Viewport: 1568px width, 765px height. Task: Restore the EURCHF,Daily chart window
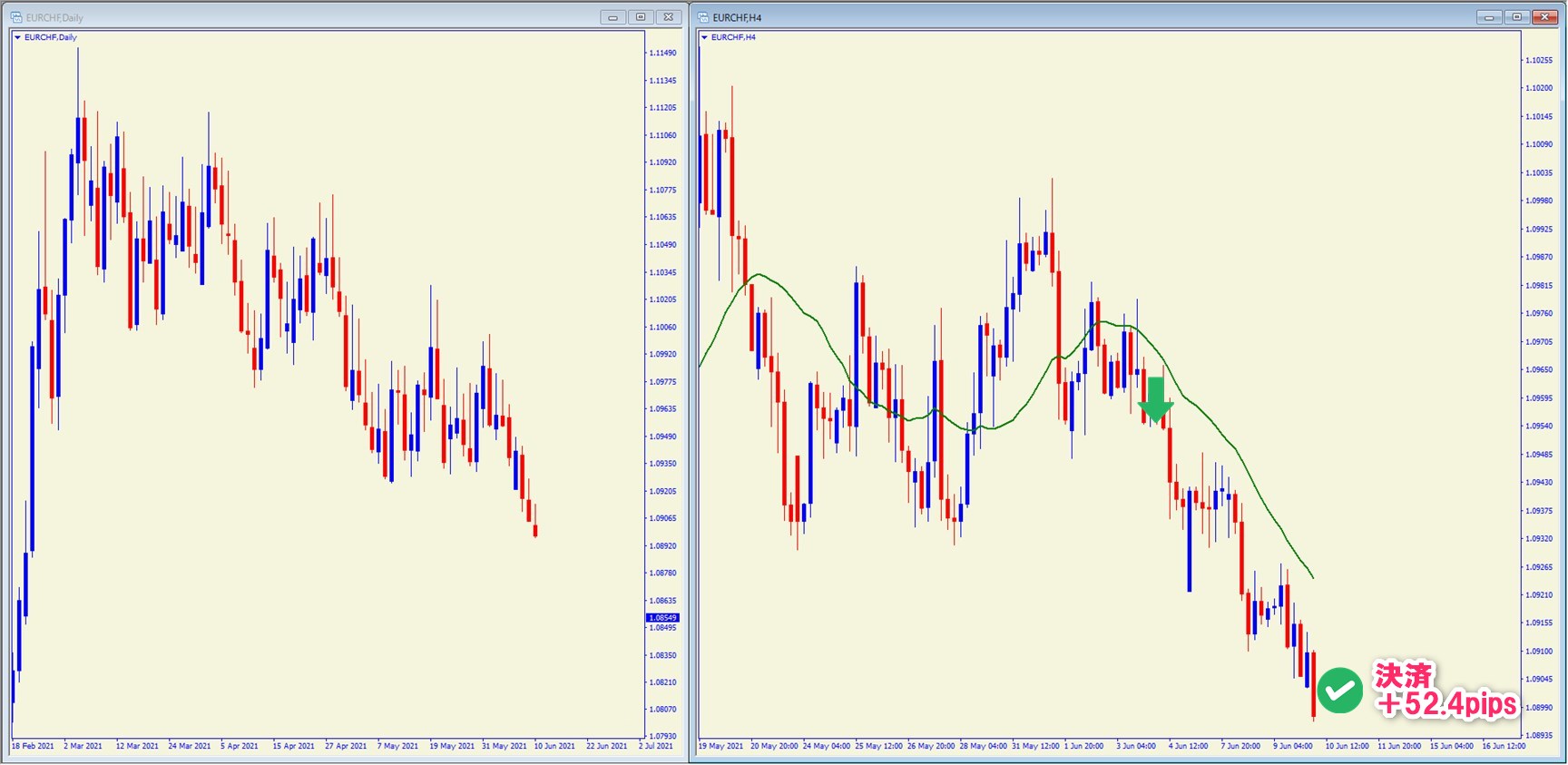click(641, 17)
